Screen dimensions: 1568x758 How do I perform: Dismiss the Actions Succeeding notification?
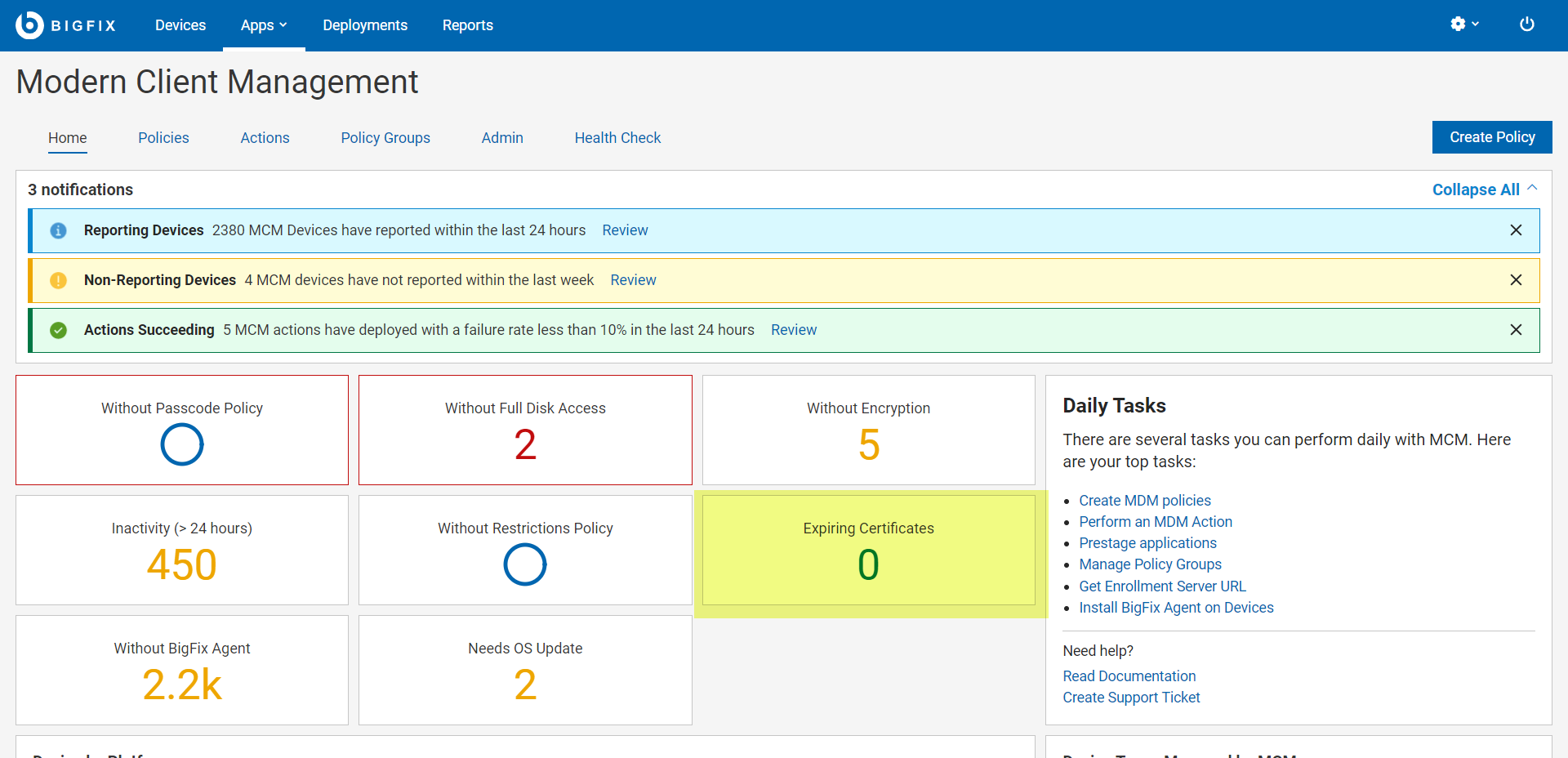pos(1516,330)
